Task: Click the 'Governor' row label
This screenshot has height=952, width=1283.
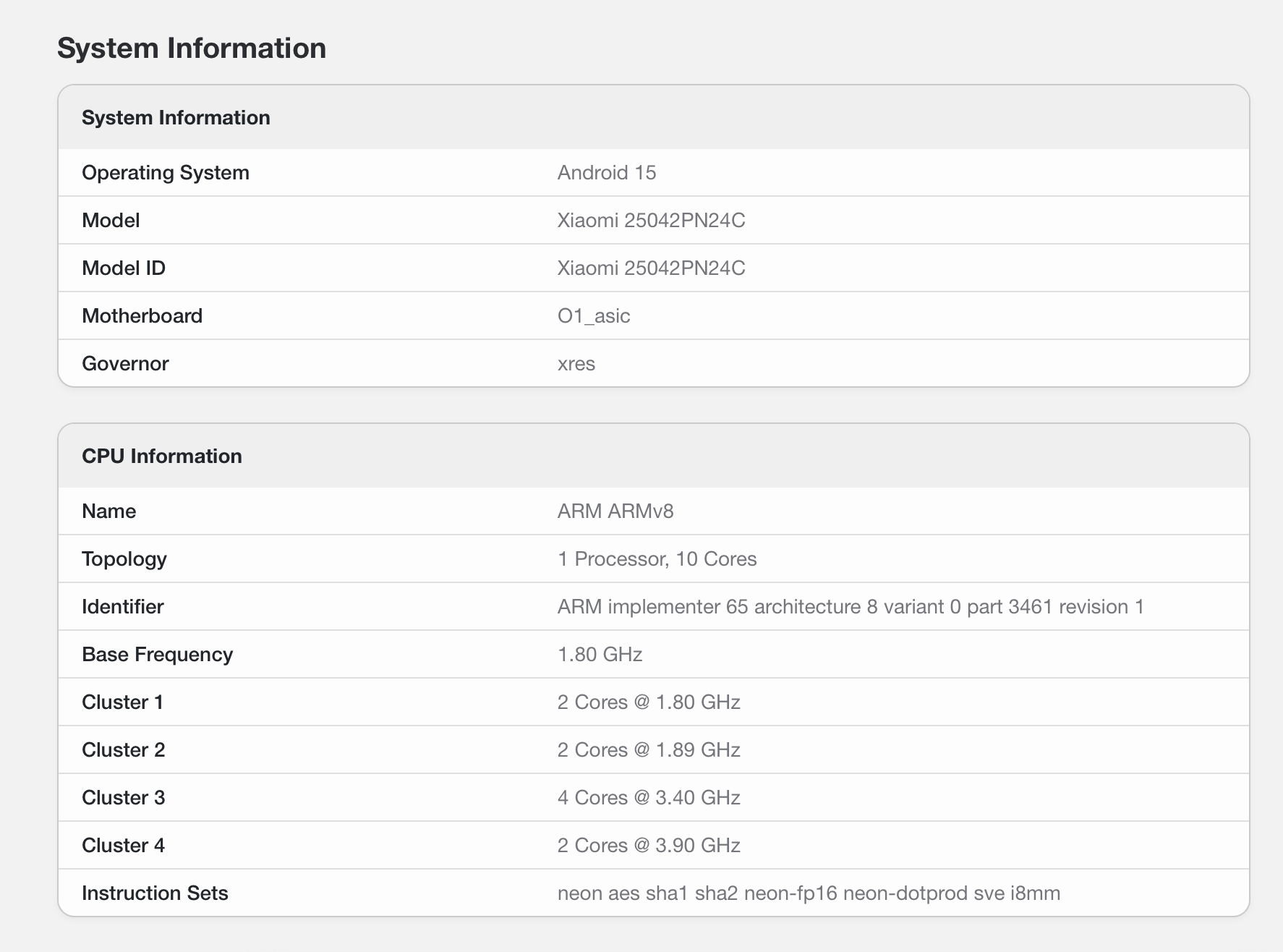Action: [125, 364]
